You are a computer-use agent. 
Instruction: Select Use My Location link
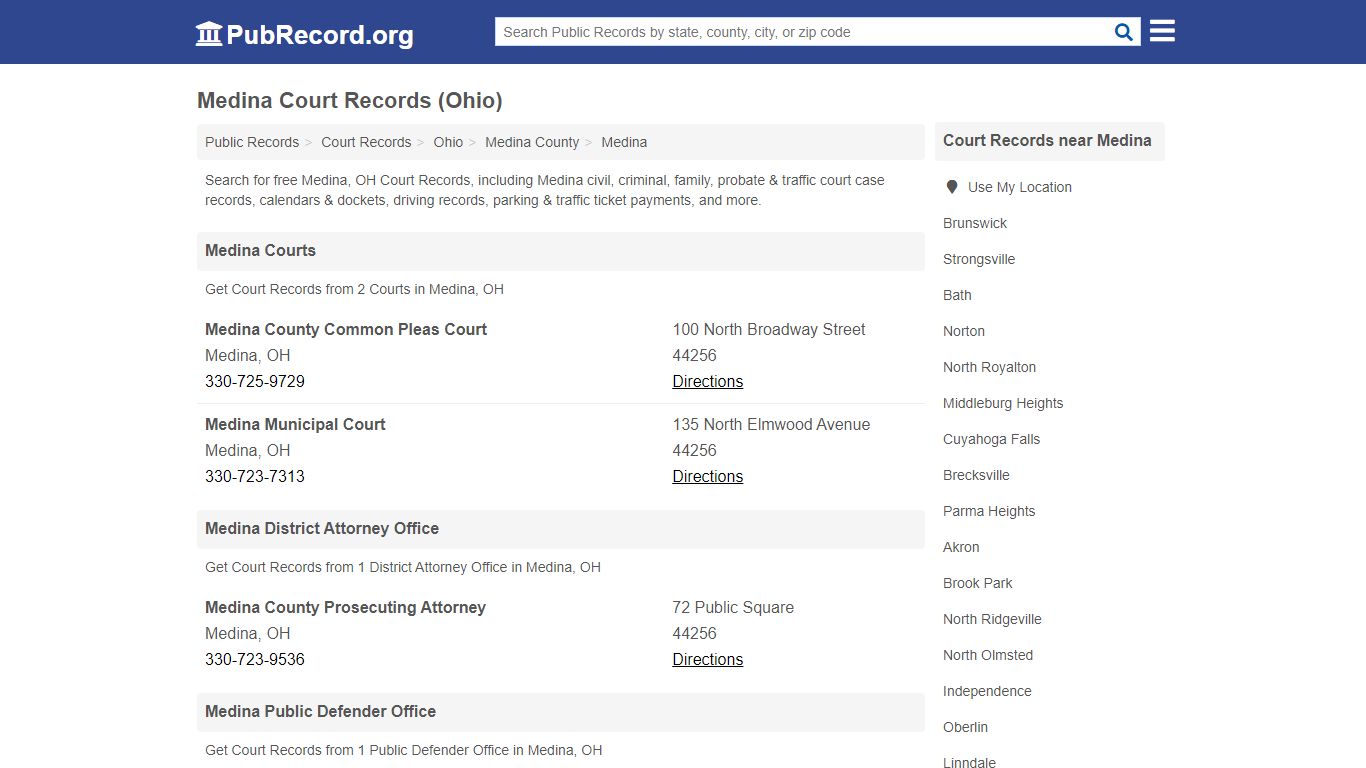point(1019,187)
